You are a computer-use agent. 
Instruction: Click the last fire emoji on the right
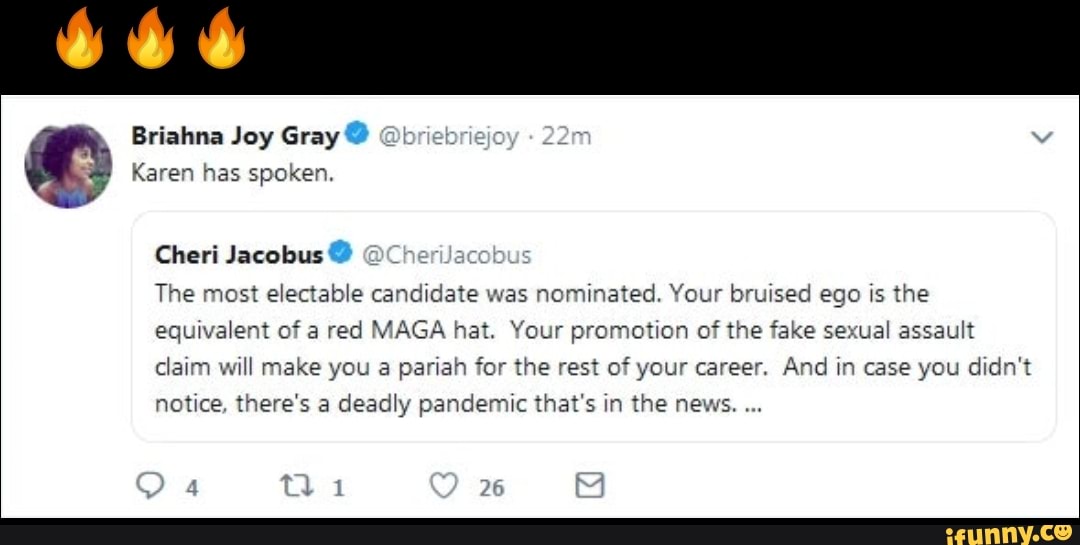[221, 40]
